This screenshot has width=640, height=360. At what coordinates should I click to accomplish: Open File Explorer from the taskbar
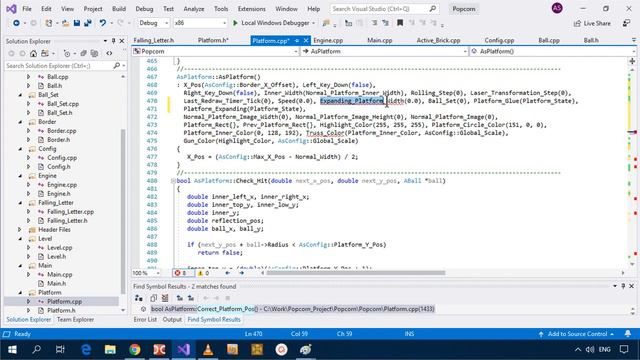[110, 349]
